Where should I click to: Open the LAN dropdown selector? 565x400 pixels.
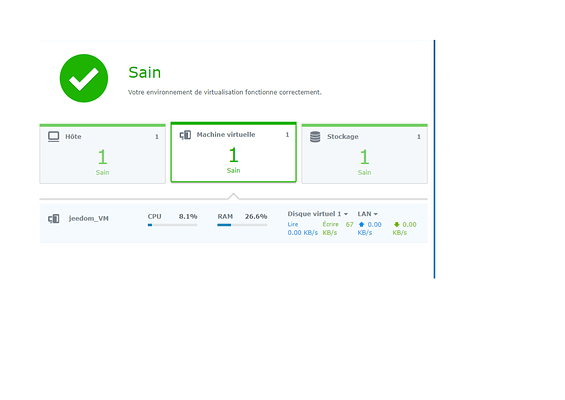pyautogui.click(x=367, y=214)
